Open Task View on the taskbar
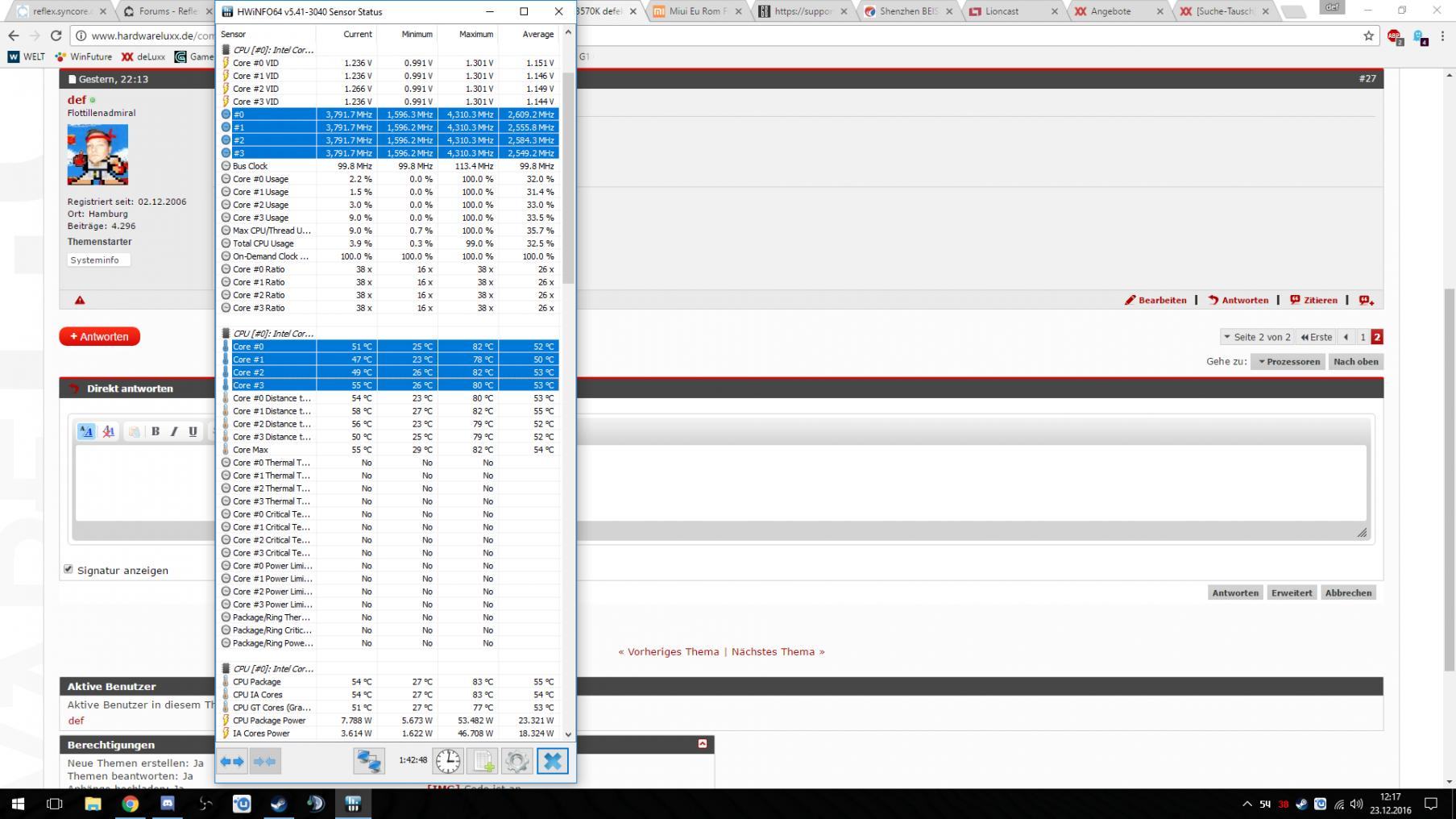 pos(55,804)
